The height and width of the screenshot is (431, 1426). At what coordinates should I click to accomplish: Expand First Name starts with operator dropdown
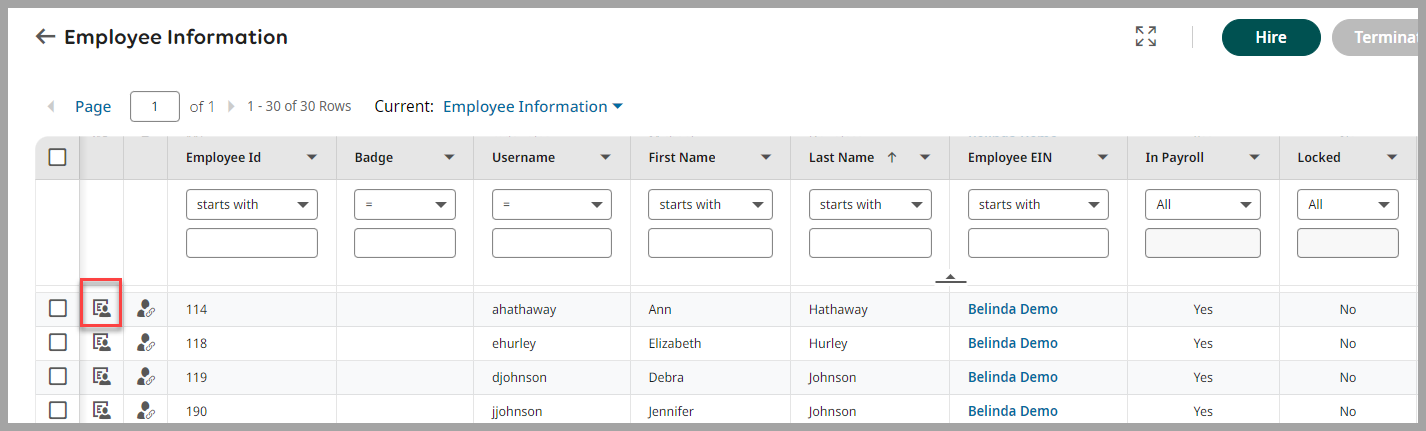[x=710, y=204]
